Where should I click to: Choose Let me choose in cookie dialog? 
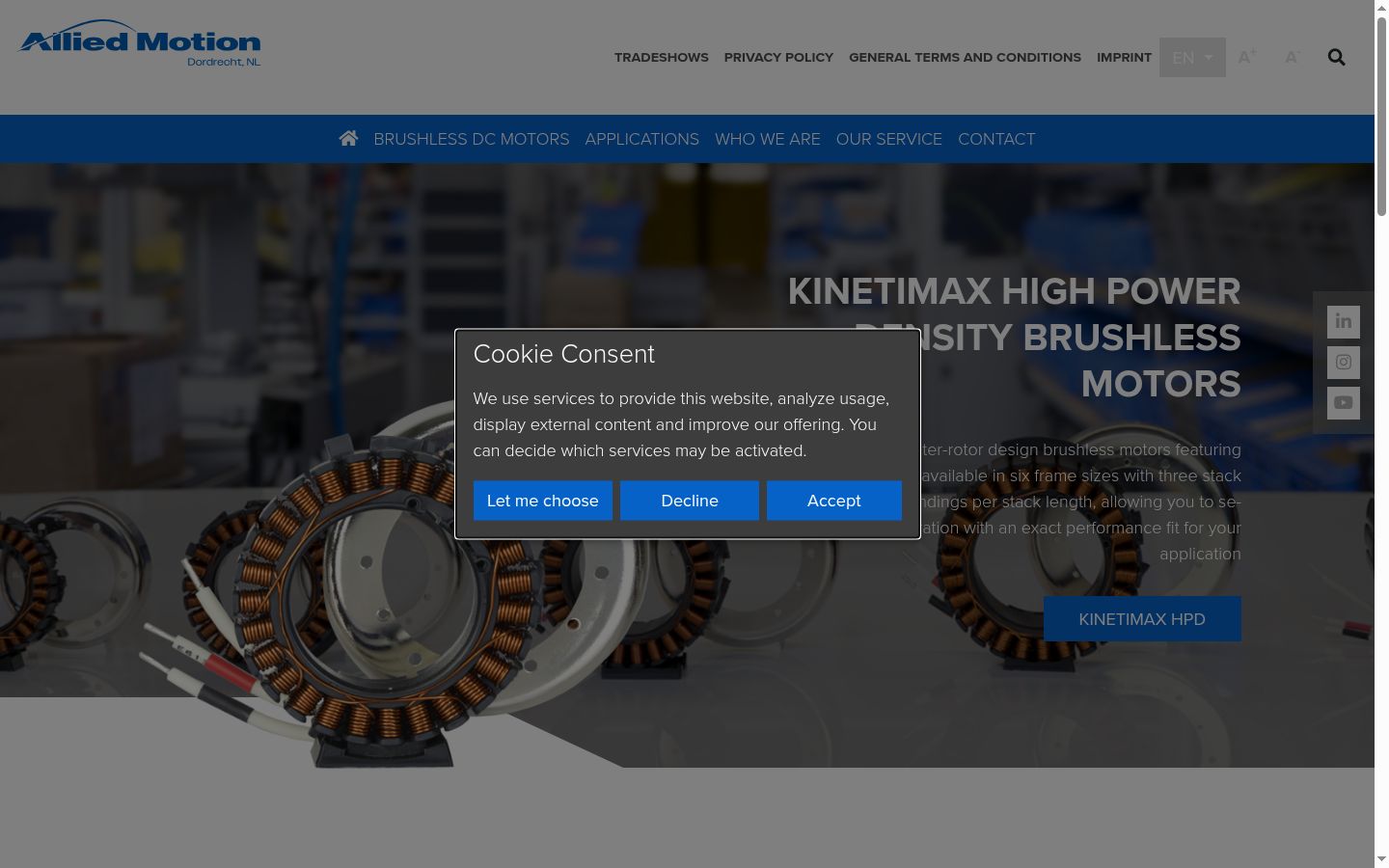[x=543, y=501]
